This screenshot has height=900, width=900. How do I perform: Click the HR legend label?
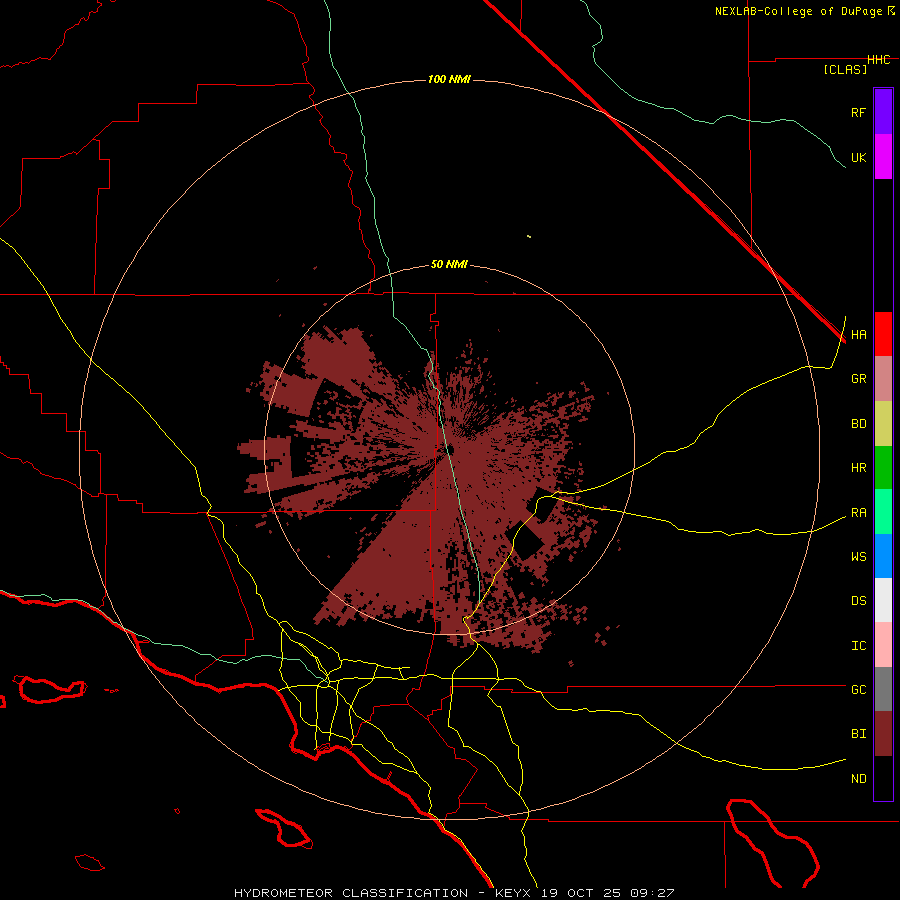pos(858,468)
